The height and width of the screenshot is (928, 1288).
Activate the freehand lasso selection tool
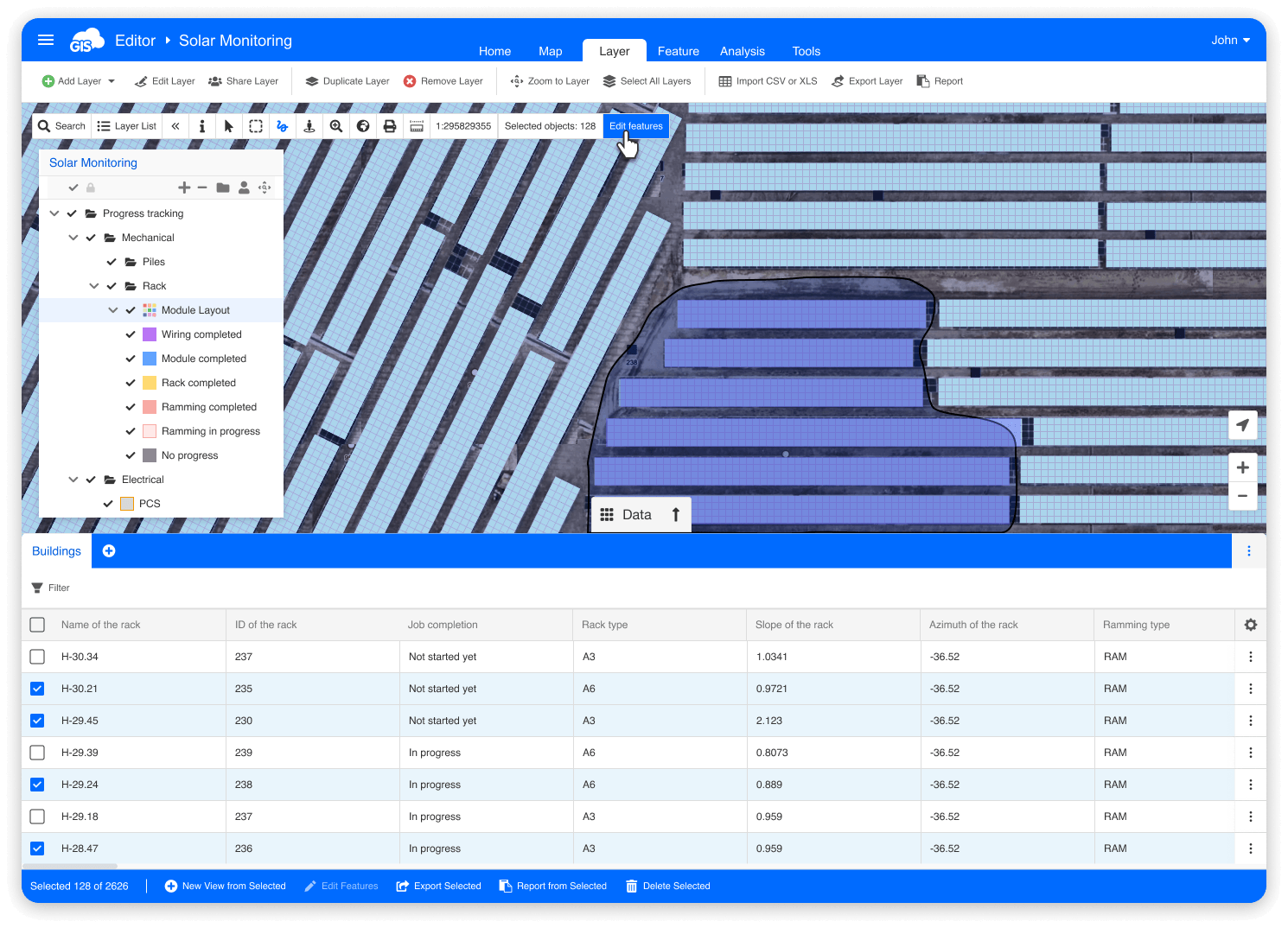(x=283, y=126)
